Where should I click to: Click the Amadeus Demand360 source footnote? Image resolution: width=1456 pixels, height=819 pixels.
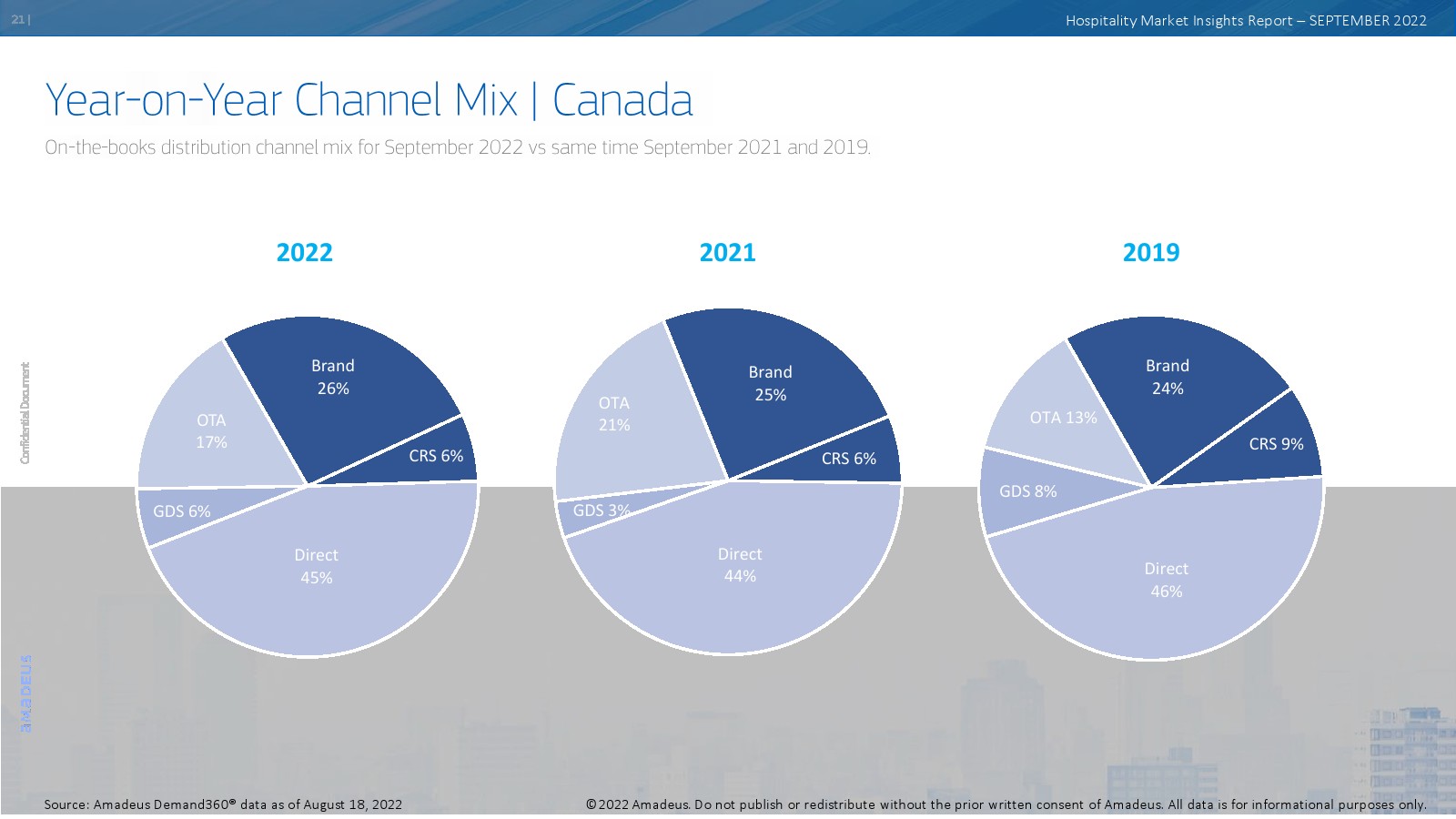click(223, 804)
